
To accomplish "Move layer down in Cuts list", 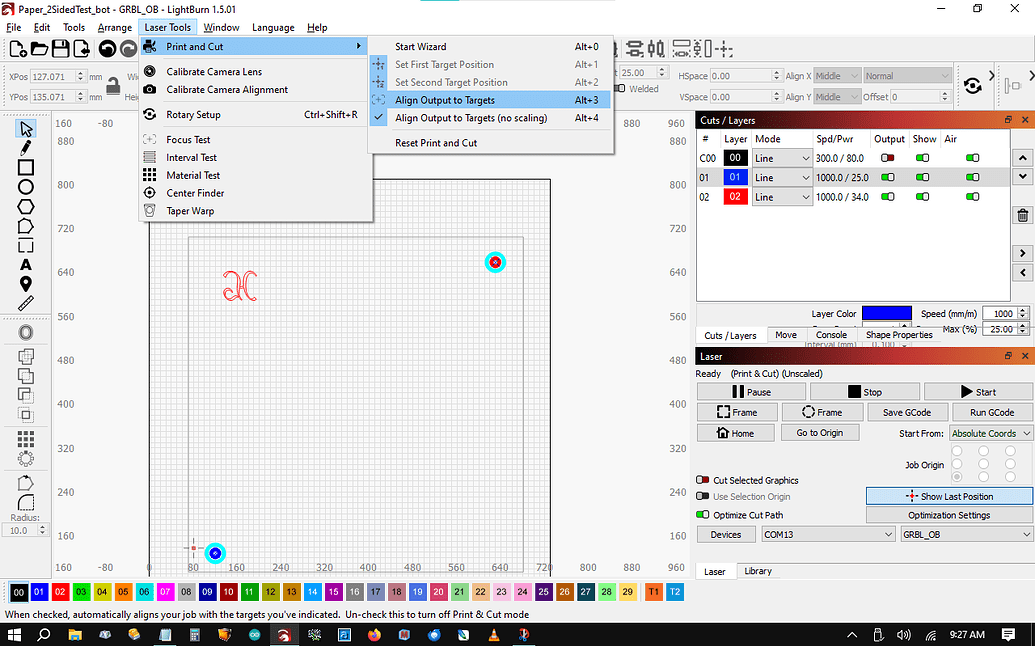I will (x=1022, y=177).
